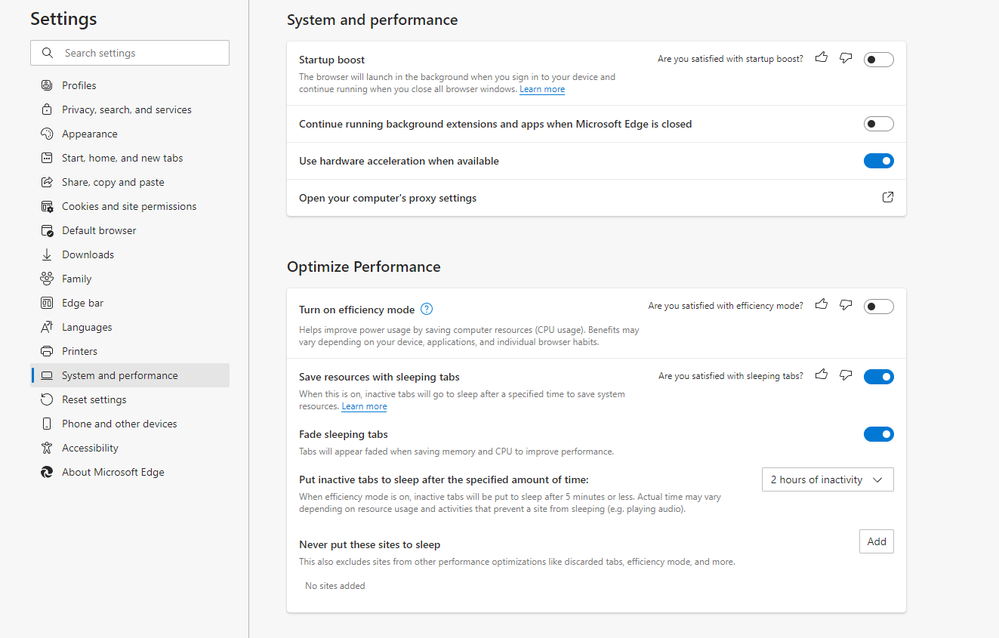Open Privacy, search, and services settings

126,110
